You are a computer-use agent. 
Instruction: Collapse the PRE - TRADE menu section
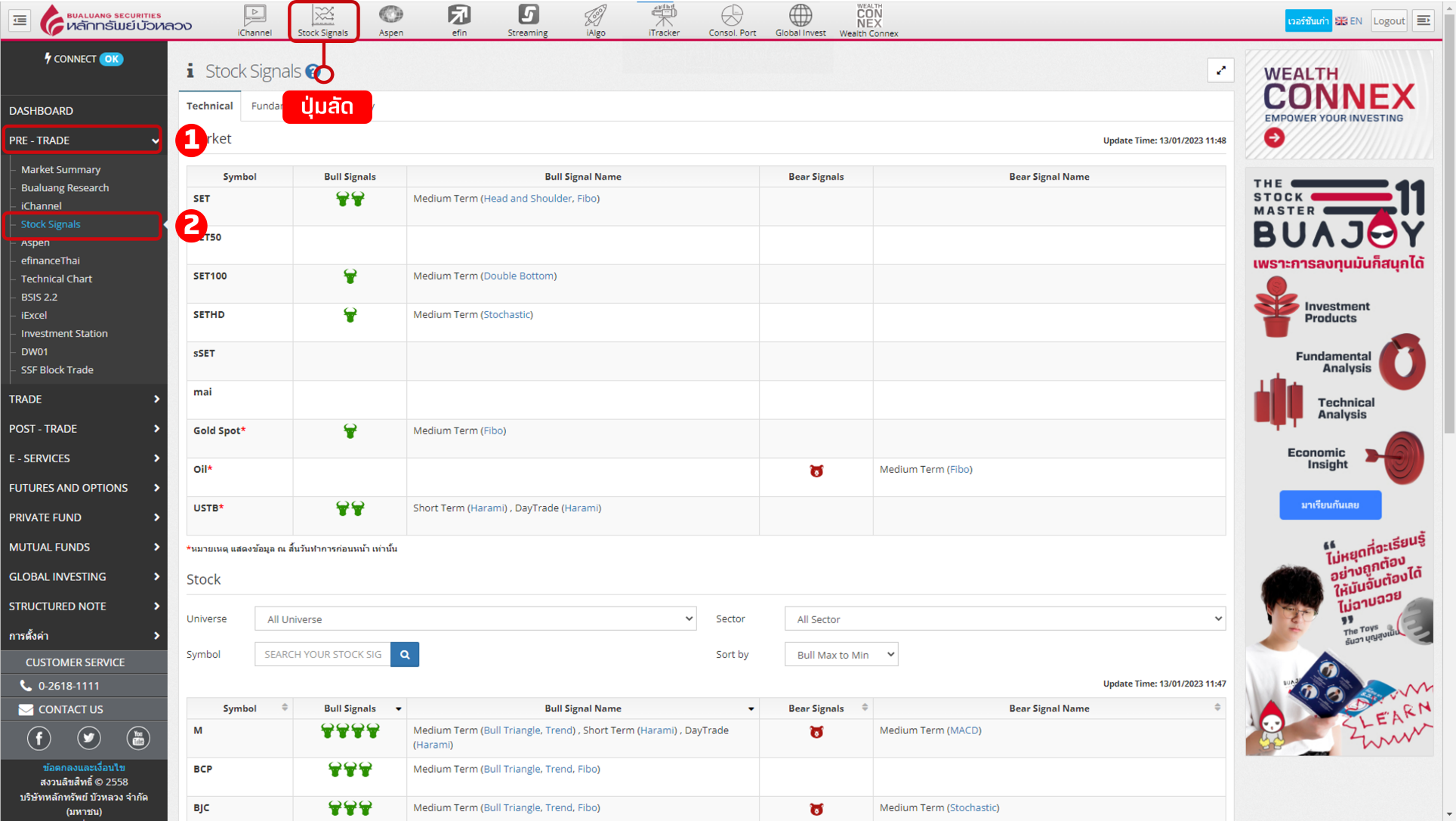tap(83, 140)
